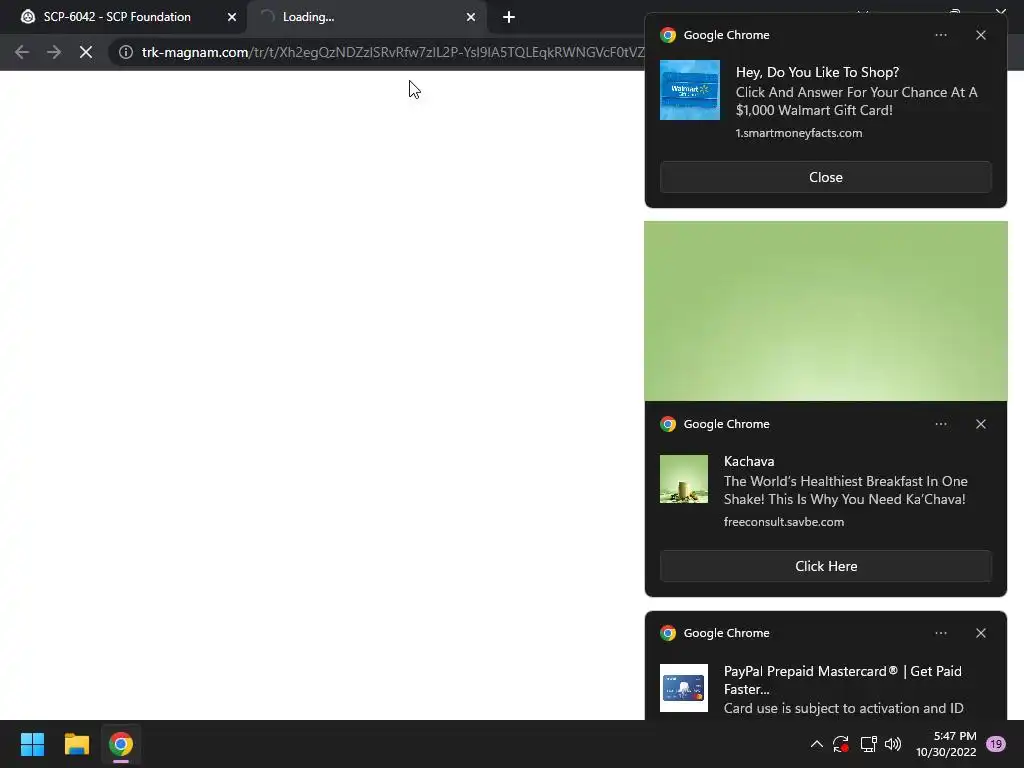Click PayPal Prepaid Mastercard notification title
This screenshot has height=768, width=1024.
click(x=842, y=680)
